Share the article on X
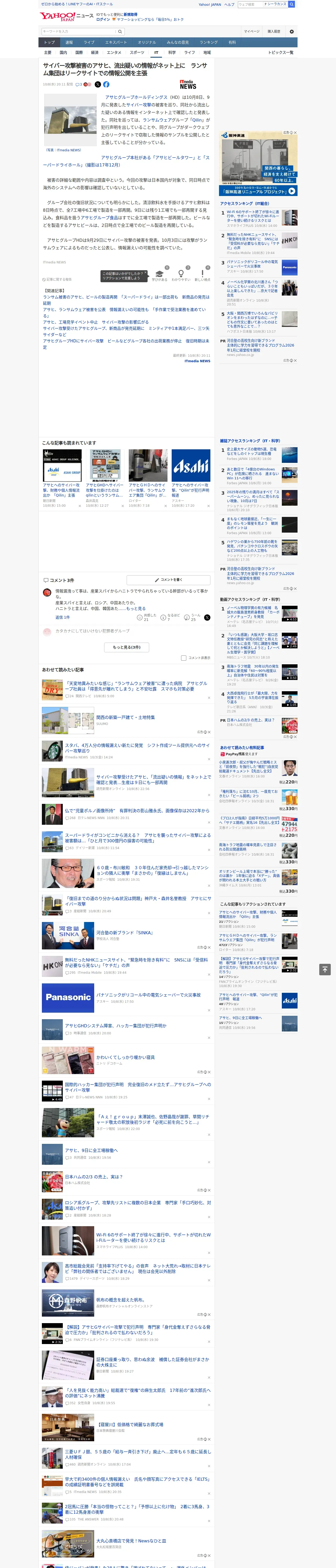The image size is (336, 1568). (x=98, y=85)
